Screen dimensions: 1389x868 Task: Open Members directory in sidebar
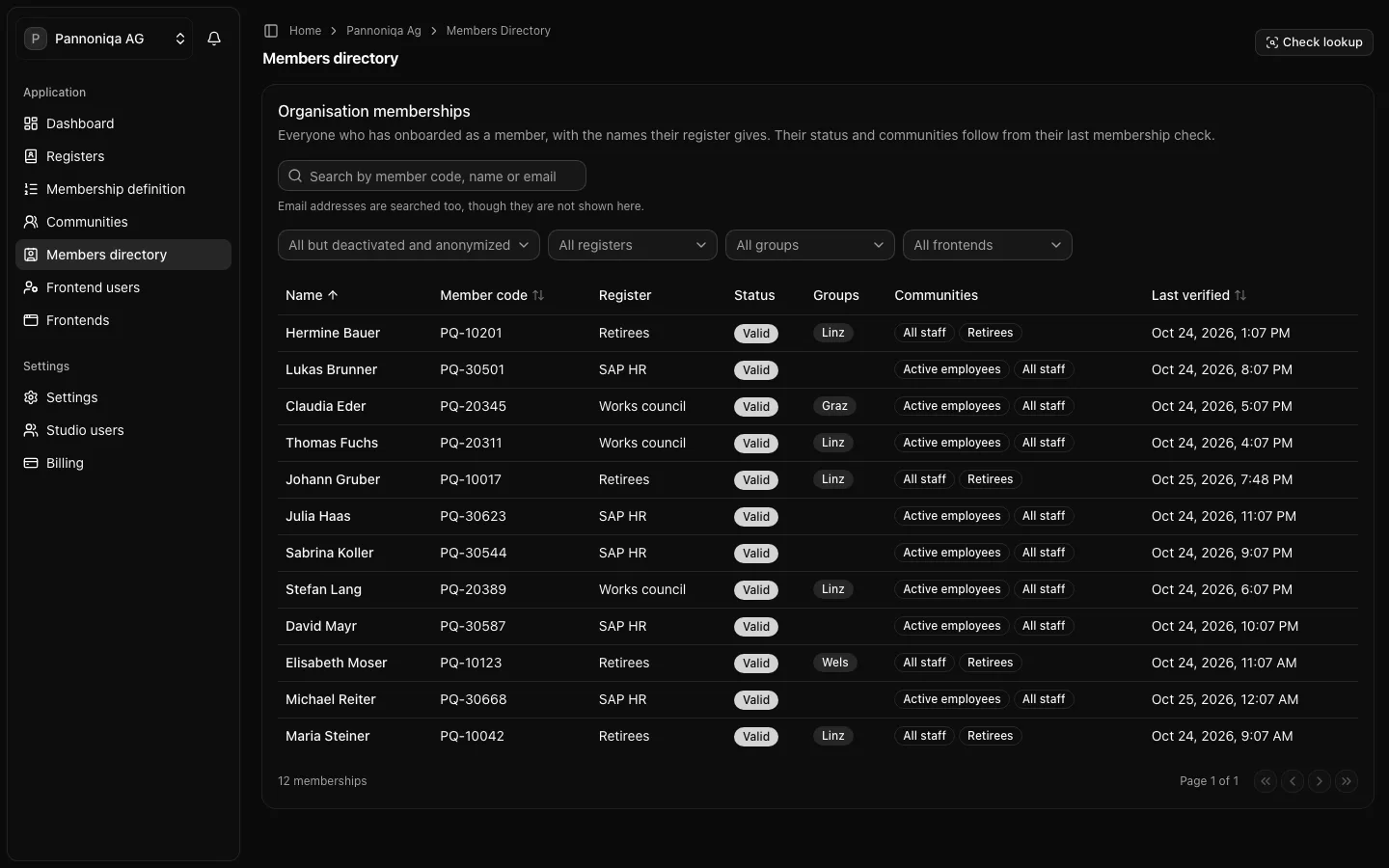(x=123, y=255)
